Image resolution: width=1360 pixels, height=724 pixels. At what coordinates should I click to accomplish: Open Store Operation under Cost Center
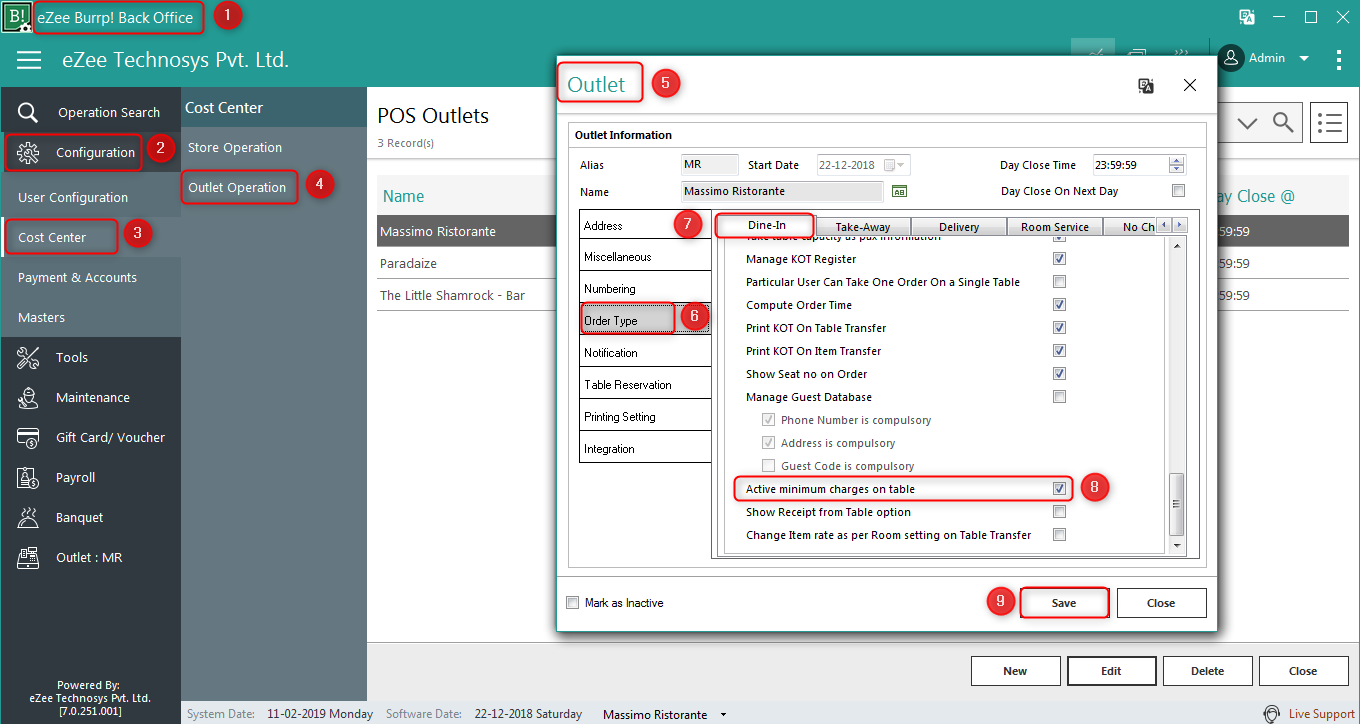click(x=235, y=147)
